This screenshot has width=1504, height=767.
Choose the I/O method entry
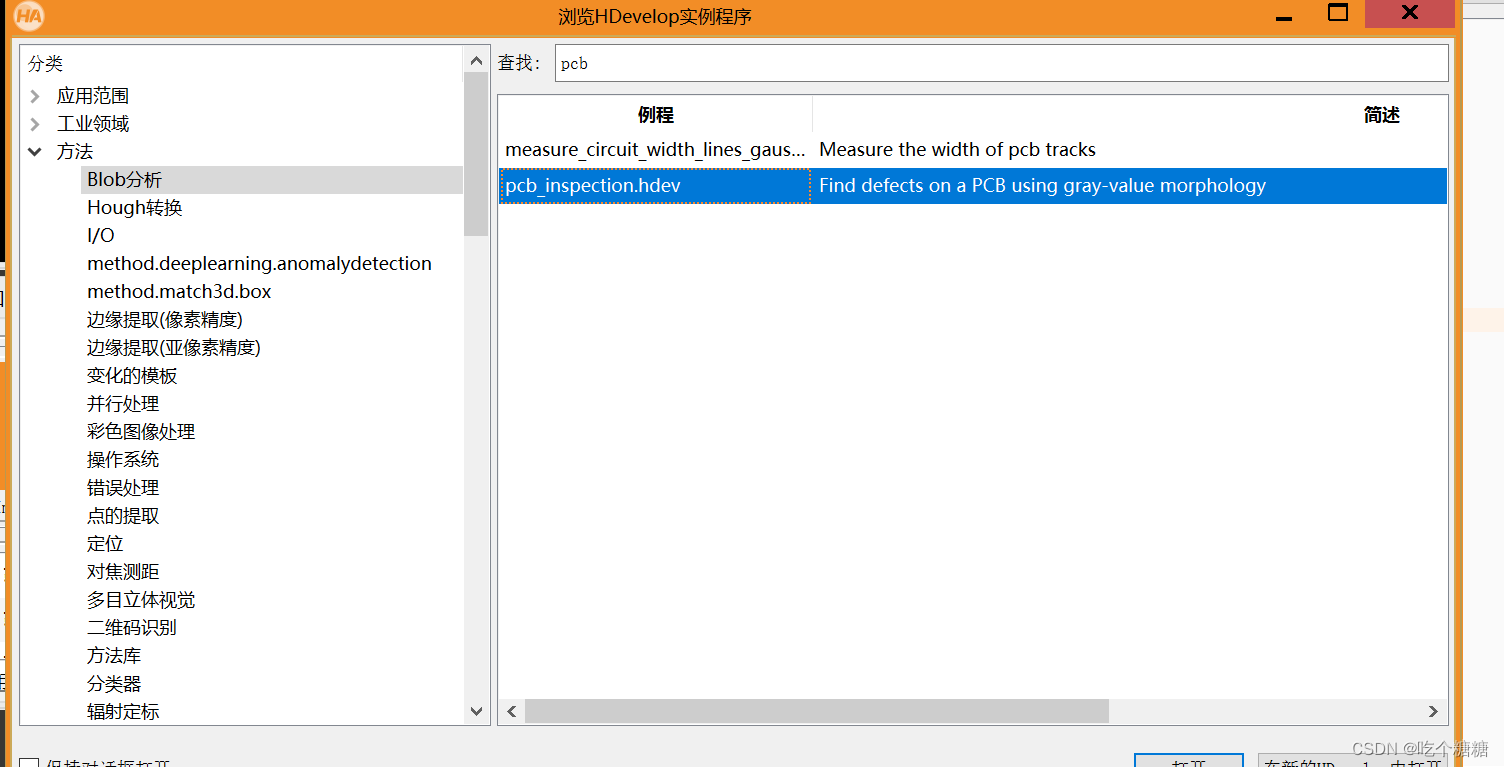tap(101, 236)
